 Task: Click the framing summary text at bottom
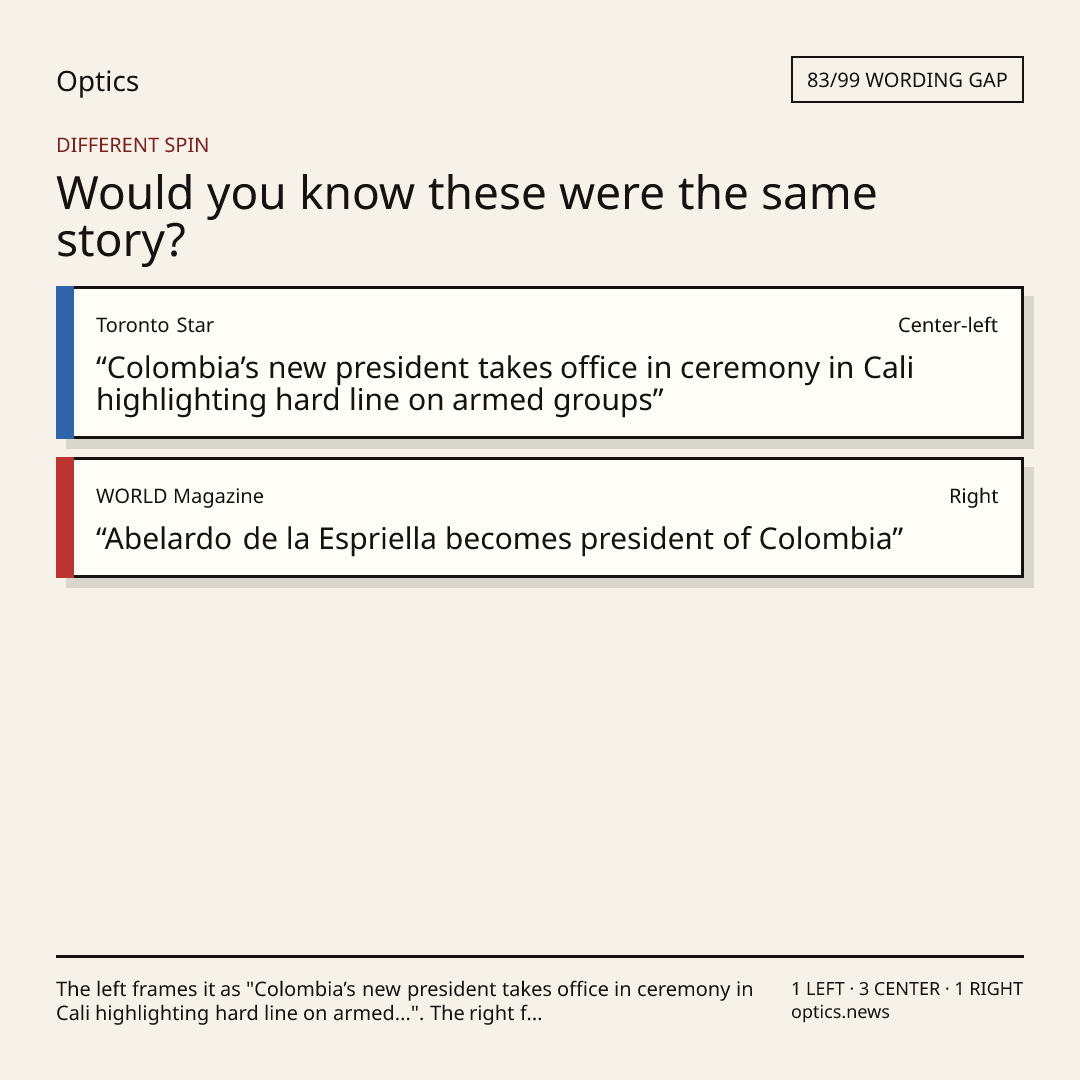[x=404, y=1001]
